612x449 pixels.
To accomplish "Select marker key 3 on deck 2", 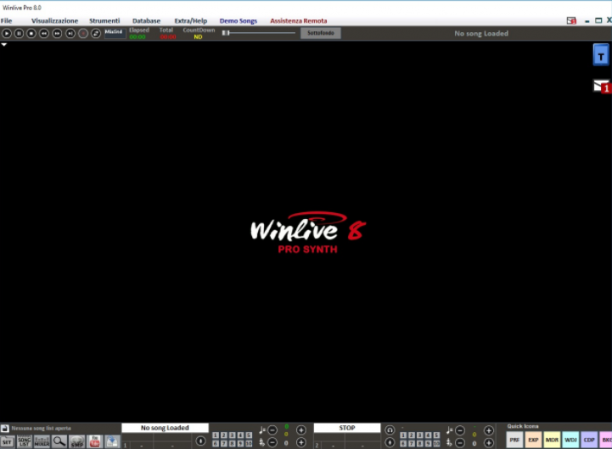I will [x=420, y=435].
